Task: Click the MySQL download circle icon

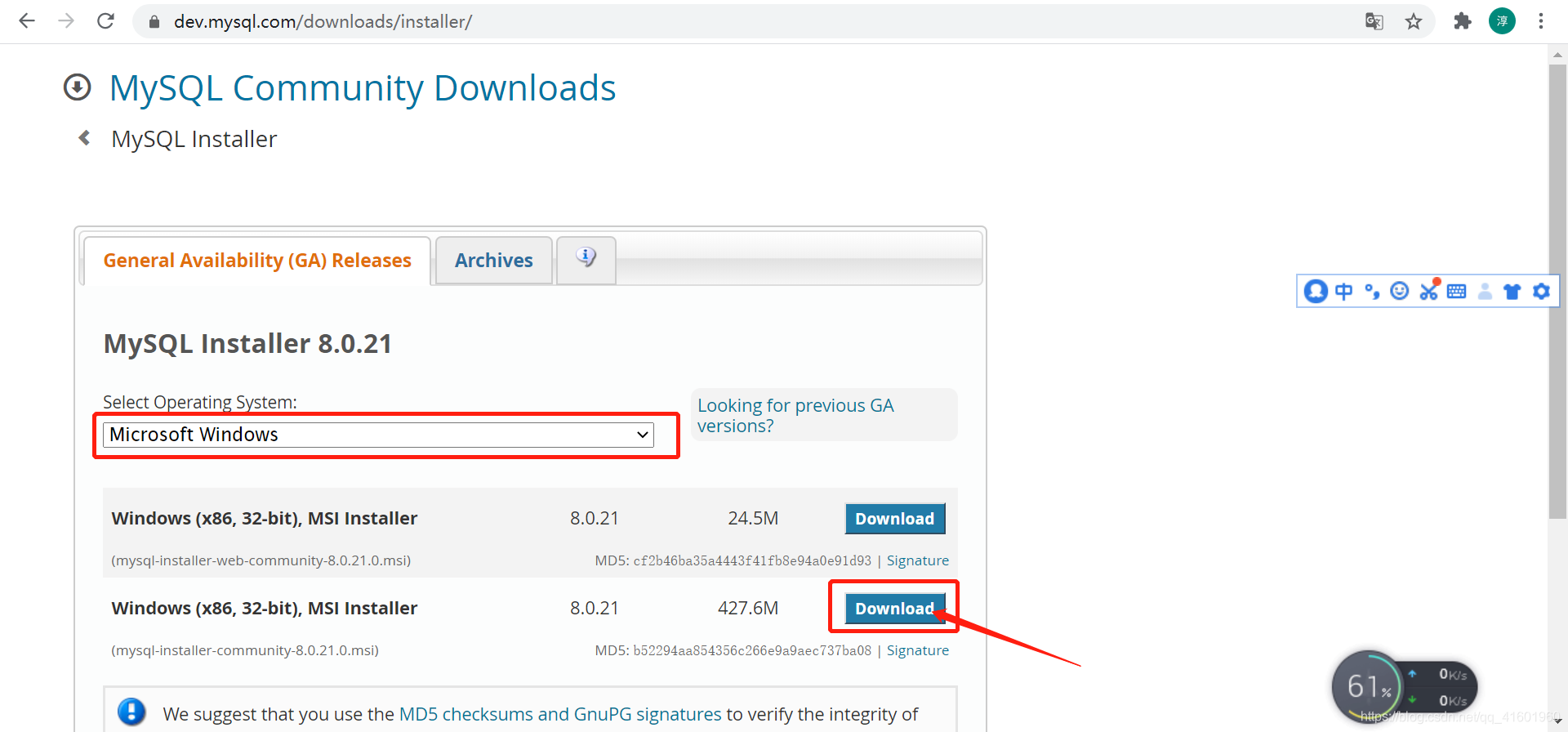Action: click(78, 87)
